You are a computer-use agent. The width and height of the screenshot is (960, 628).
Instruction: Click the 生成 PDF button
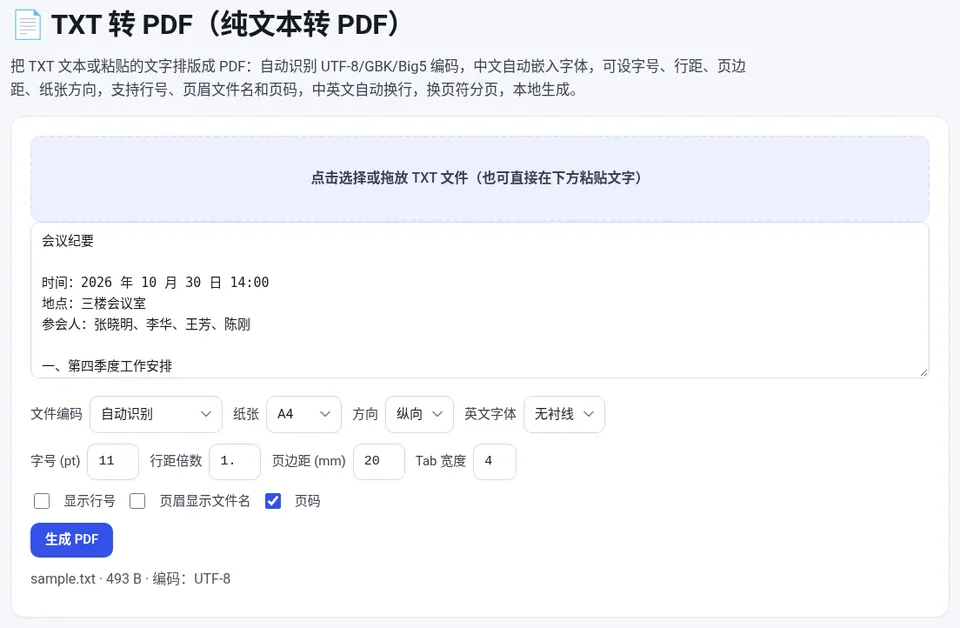point(72,540)
